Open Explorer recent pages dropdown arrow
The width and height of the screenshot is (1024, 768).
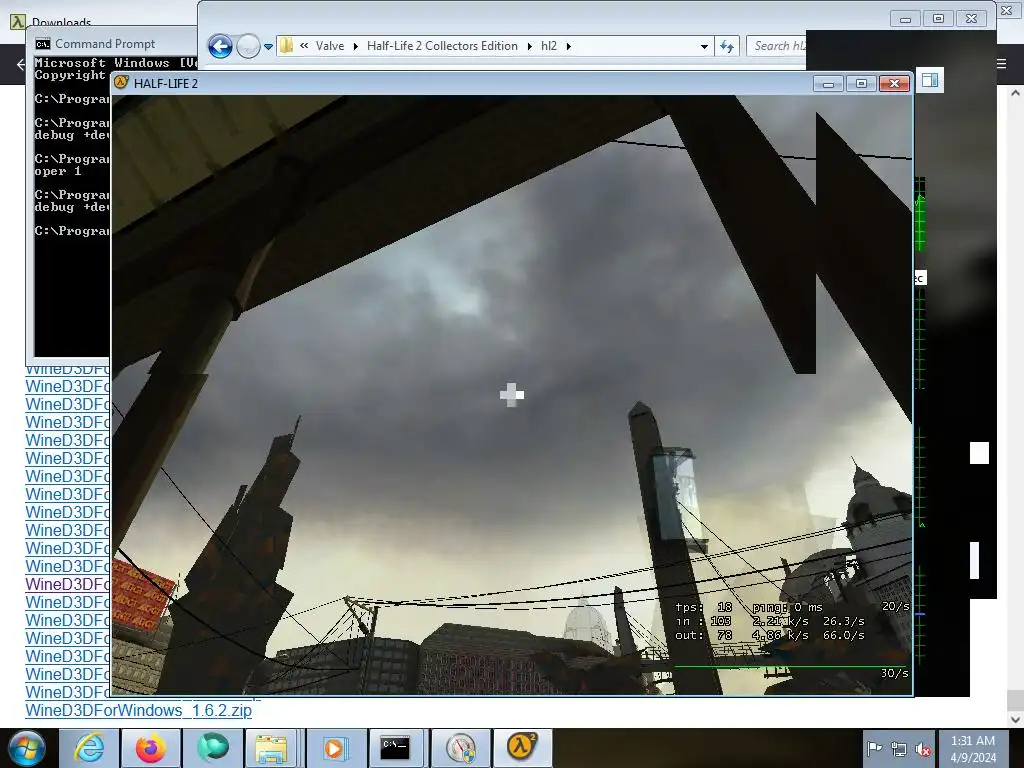coord(268,47)
